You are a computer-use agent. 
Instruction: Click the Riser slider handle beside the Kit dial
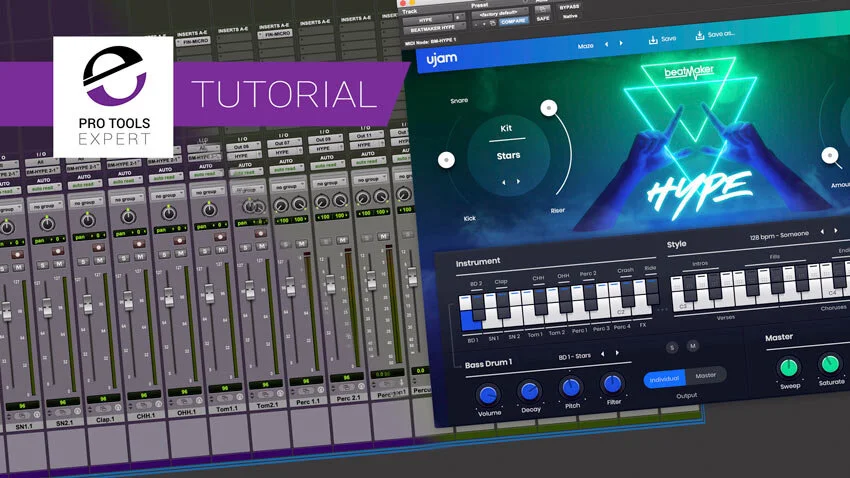[549, 108]
